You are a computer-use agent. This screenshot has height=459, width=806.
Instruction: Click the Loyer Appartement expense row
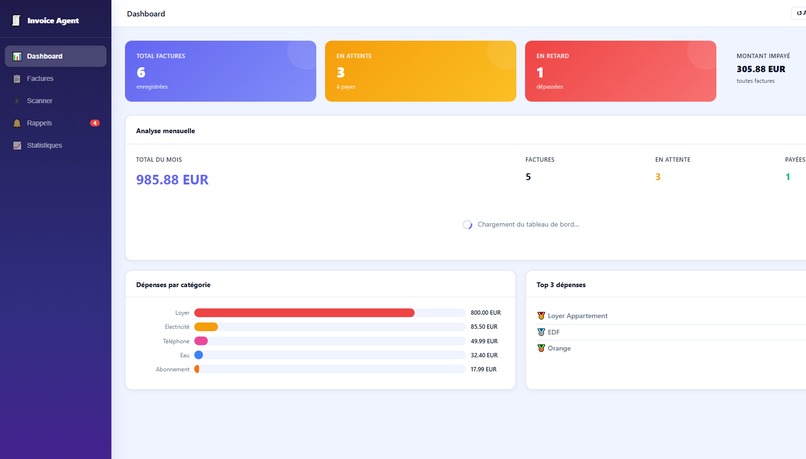point(671,316)
